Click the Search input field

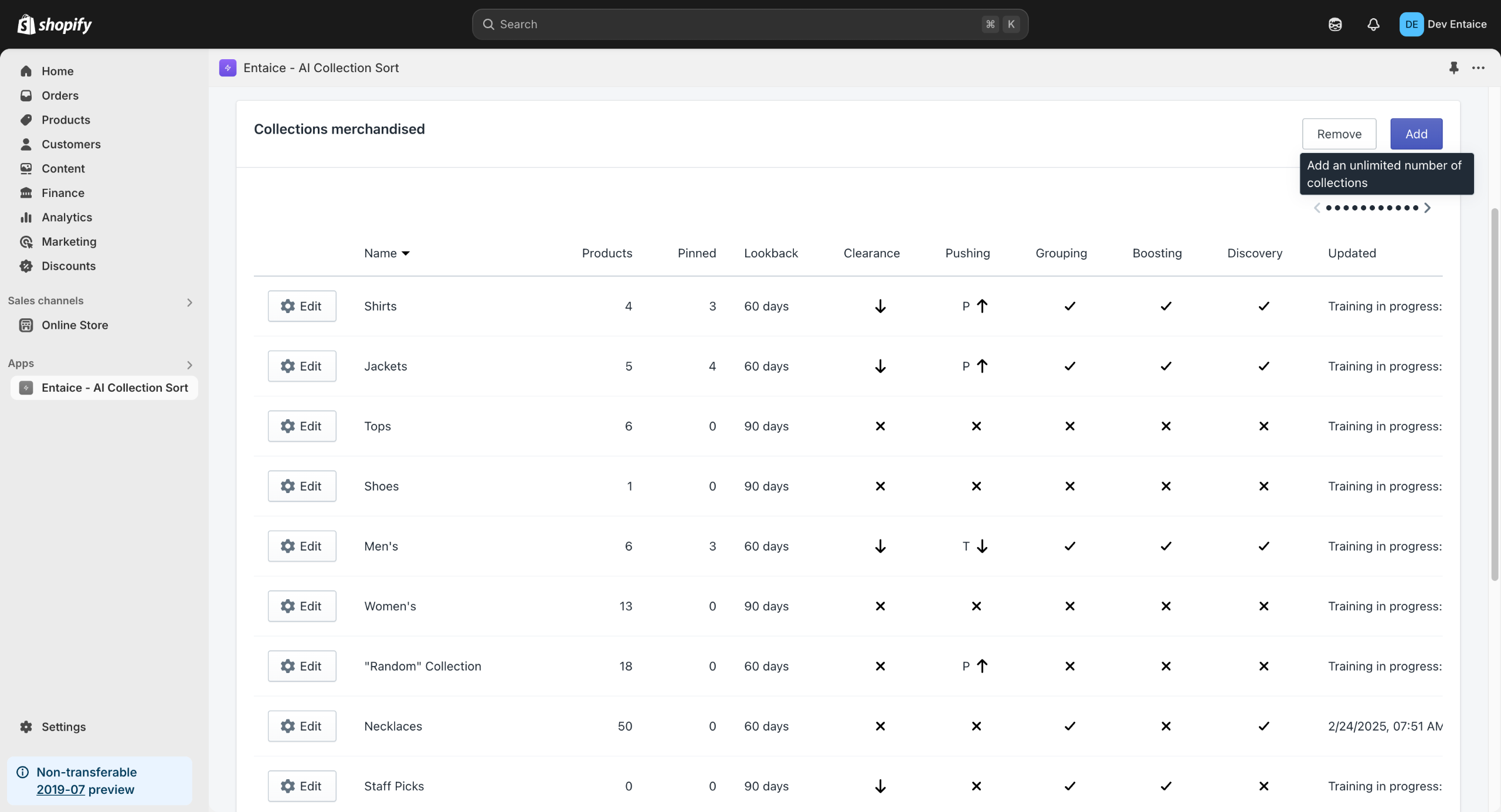point(739,25)
